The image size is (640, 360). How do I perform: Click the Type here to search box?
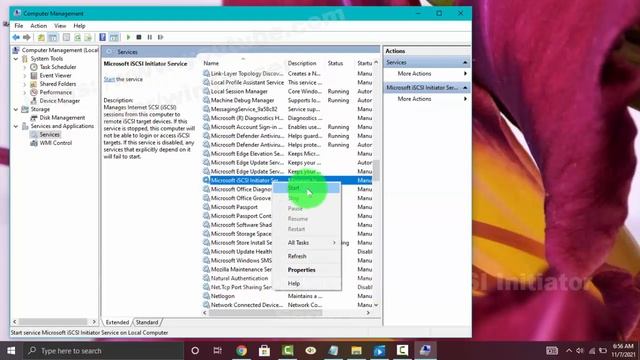102,351
